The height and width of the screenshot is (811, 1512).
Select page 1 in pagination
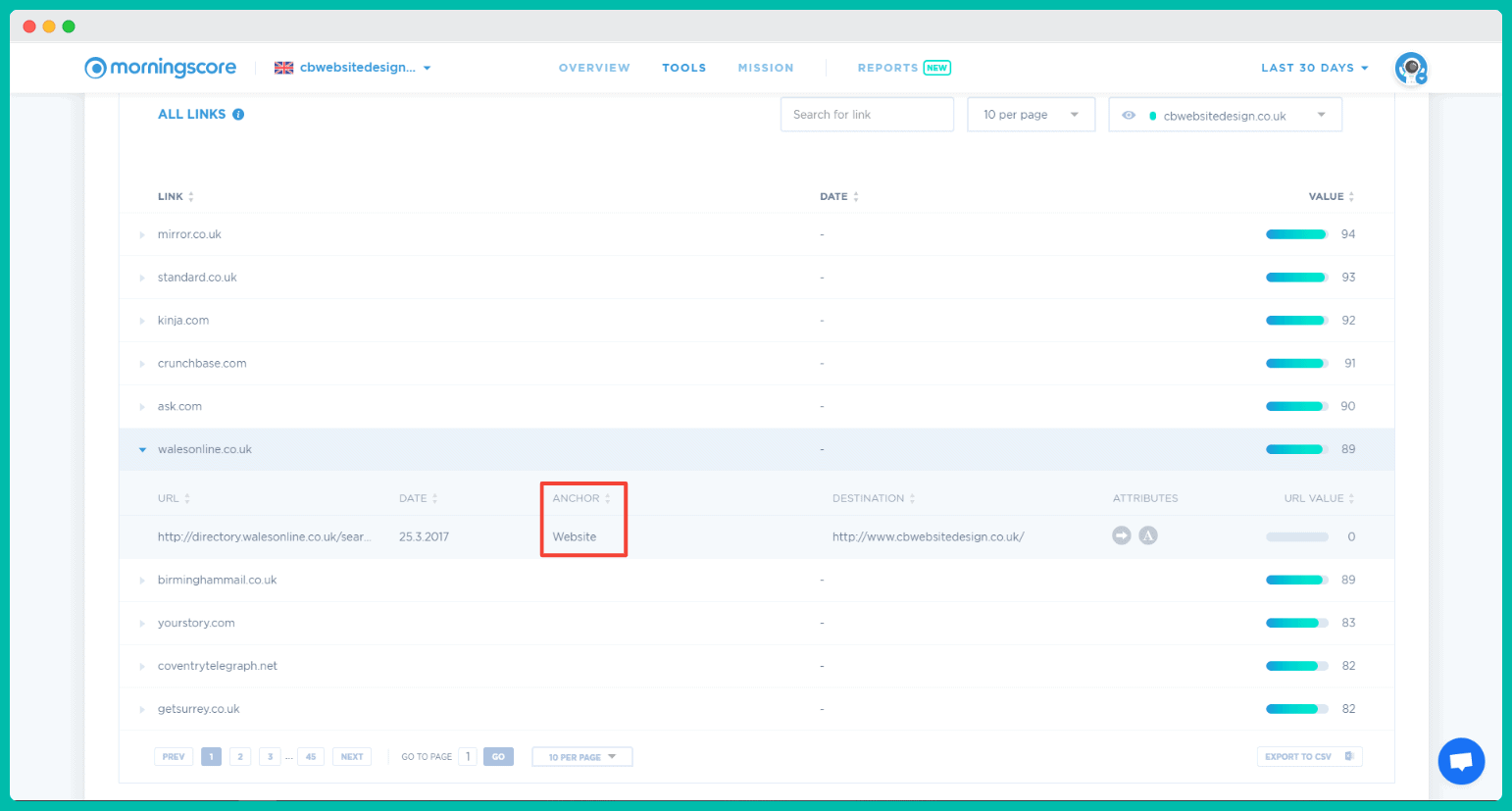coord(211,757)
